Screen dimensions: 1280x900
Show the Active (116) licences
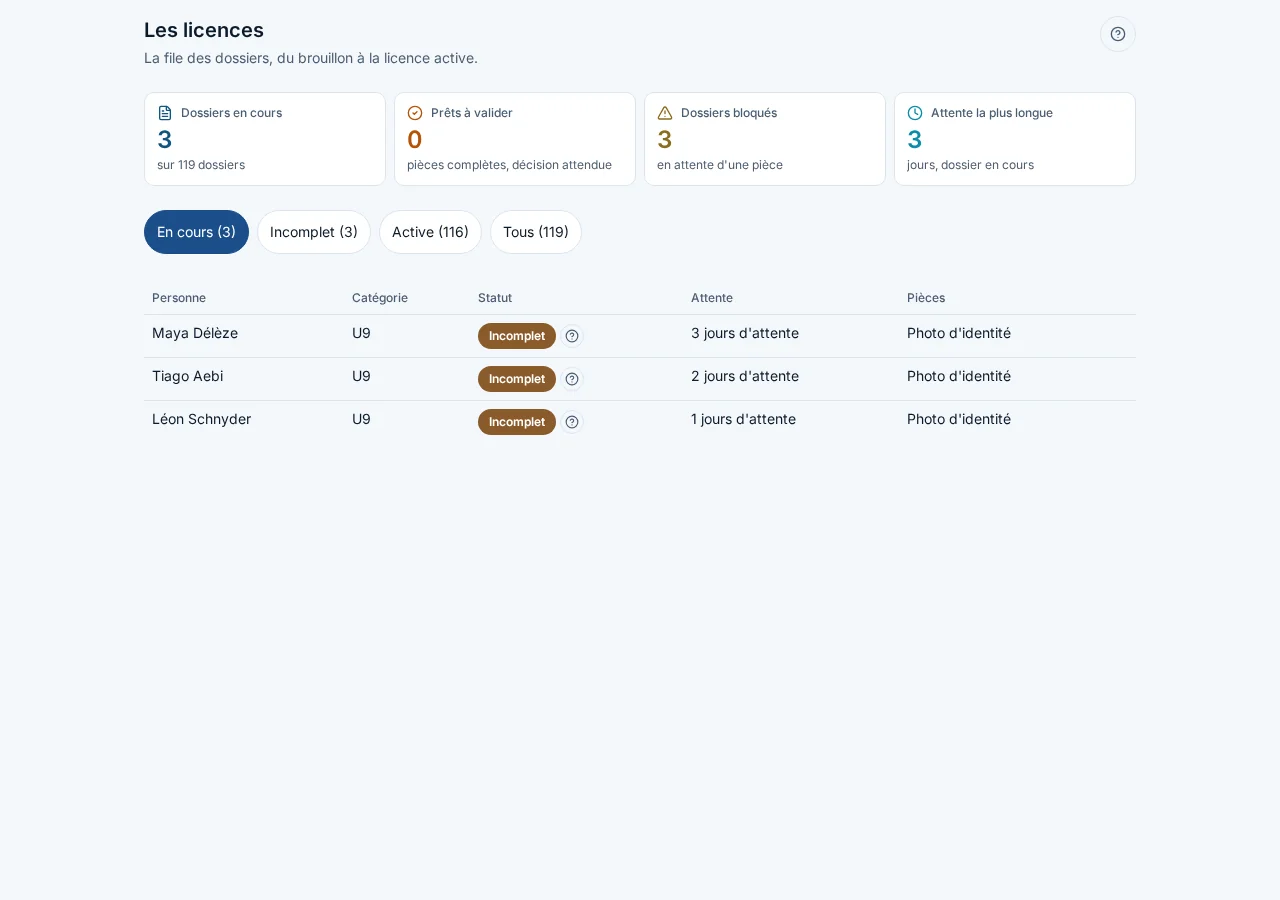click(430, 232)
